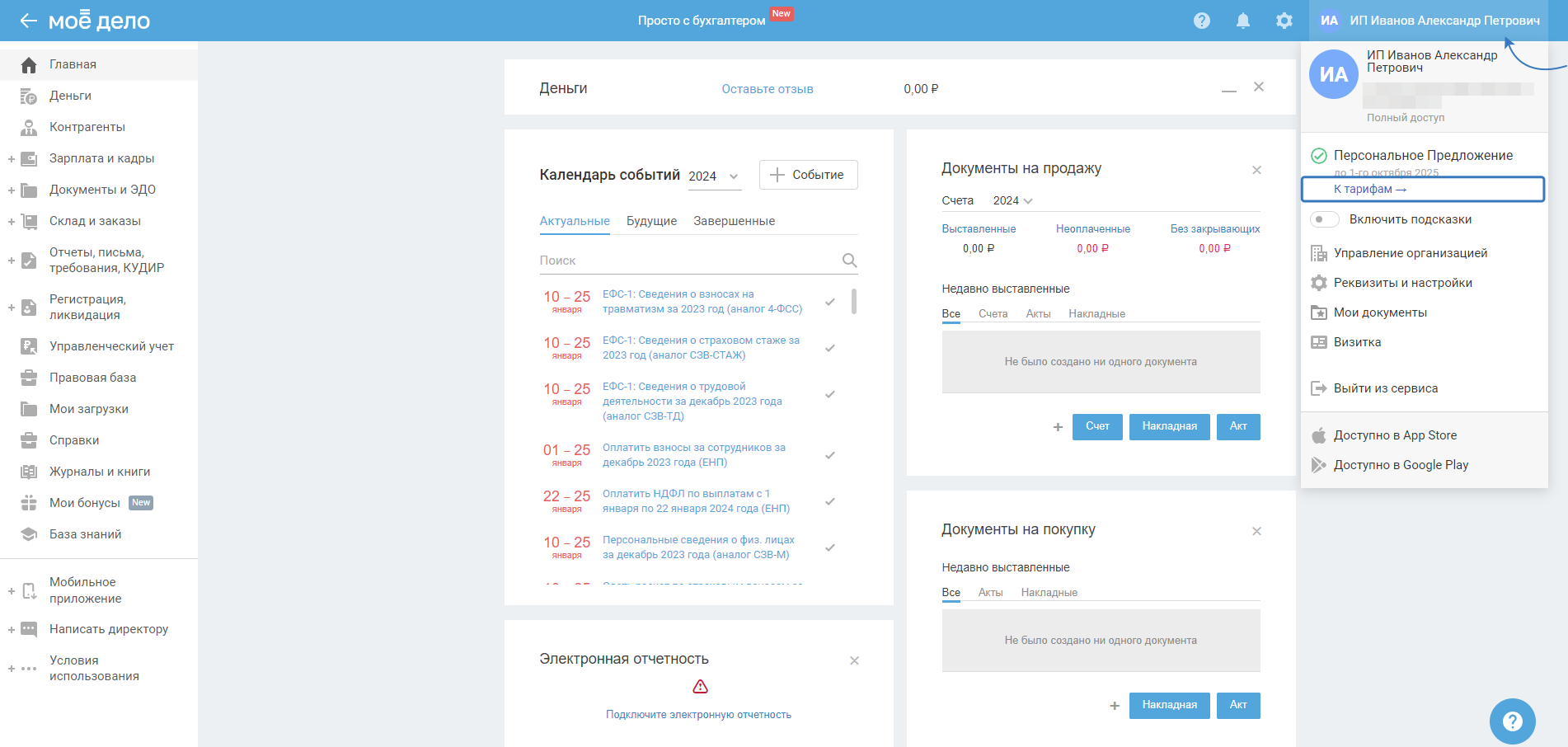Click the notifications bell icon

pyautogui.click(x=1242, y=21)
